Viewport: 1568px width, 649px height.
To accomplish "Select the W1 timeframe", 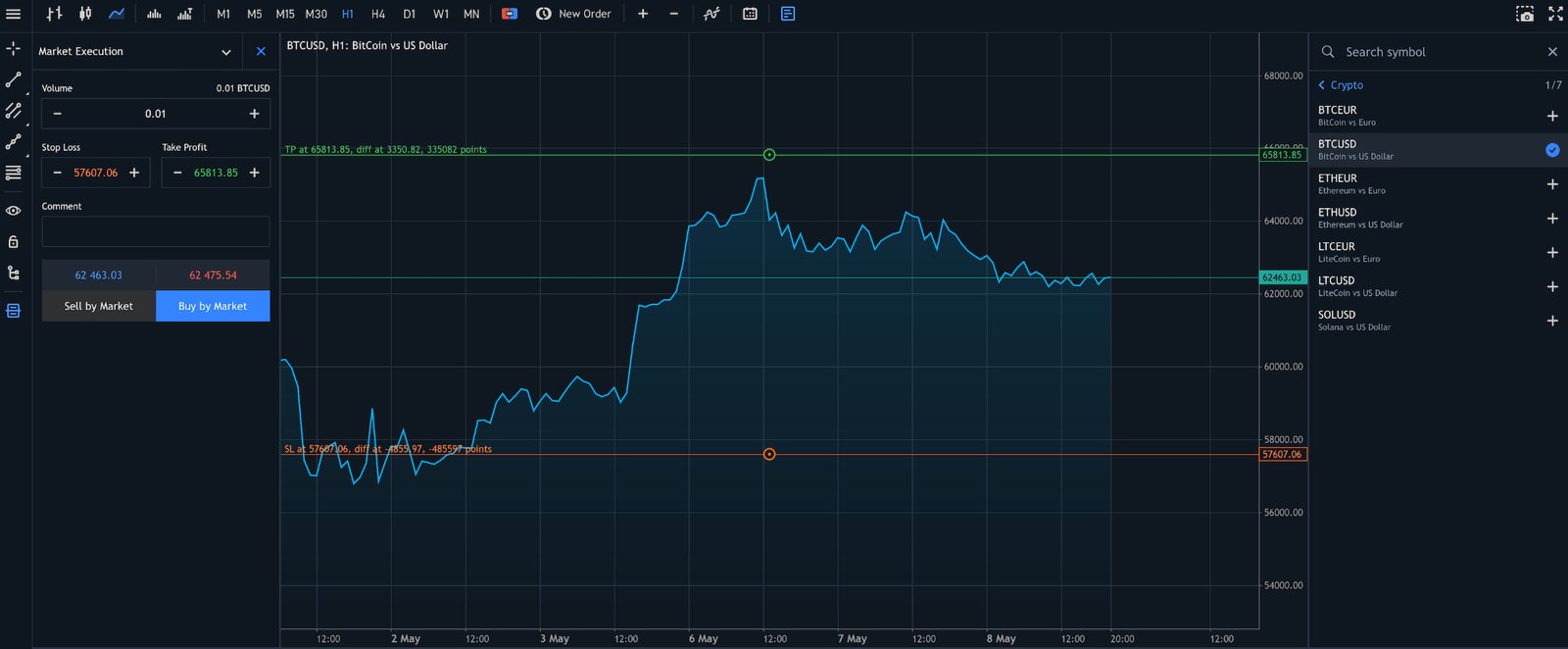I will point(441,14).
